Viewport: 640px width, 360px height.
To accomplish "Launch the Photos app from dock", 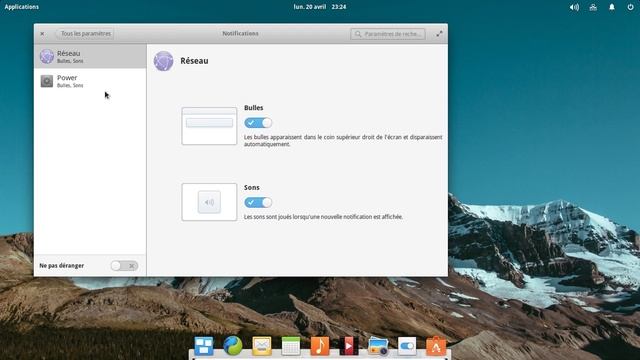I will coord(378,346).
